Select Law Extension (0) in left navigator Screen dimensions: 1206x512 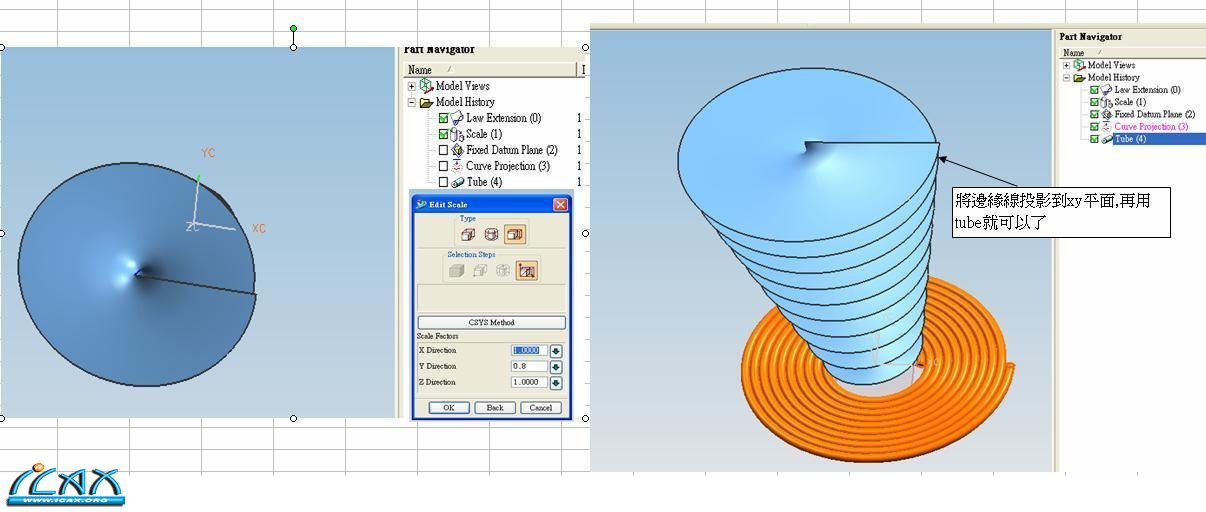pos(503,118)
